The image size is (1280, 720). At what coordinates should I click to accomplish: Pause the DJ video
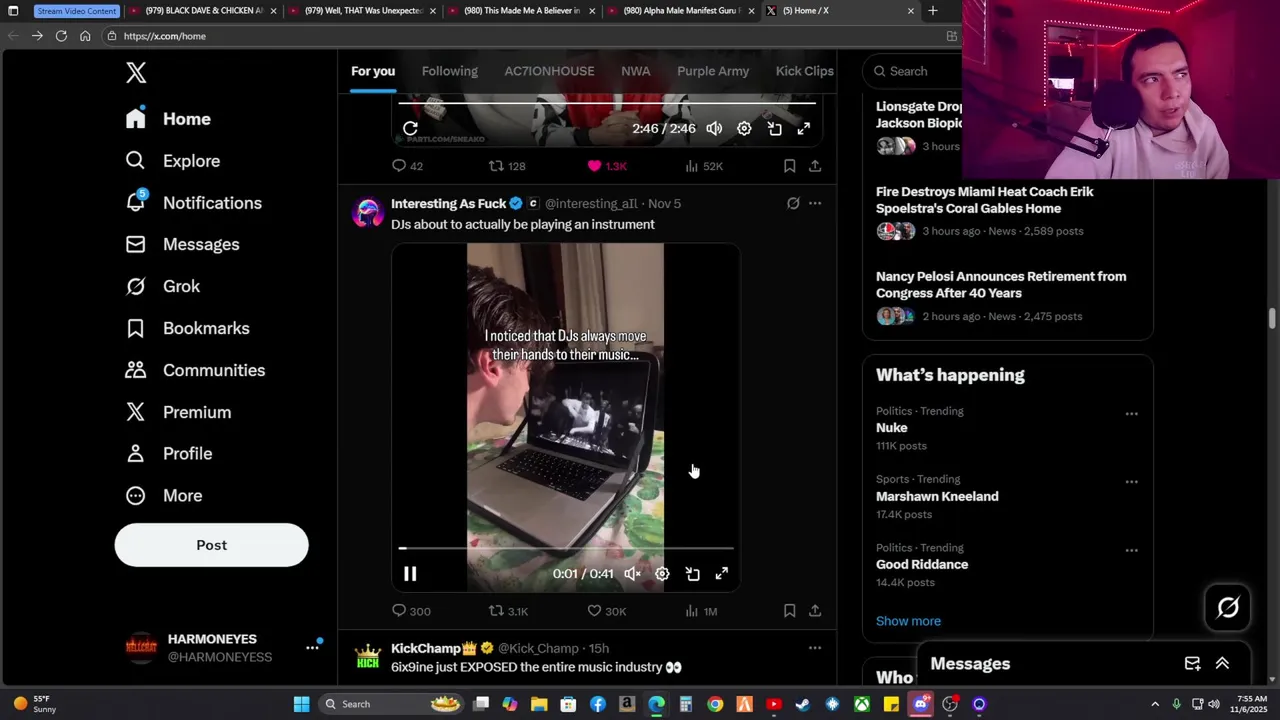click(410, 574)
